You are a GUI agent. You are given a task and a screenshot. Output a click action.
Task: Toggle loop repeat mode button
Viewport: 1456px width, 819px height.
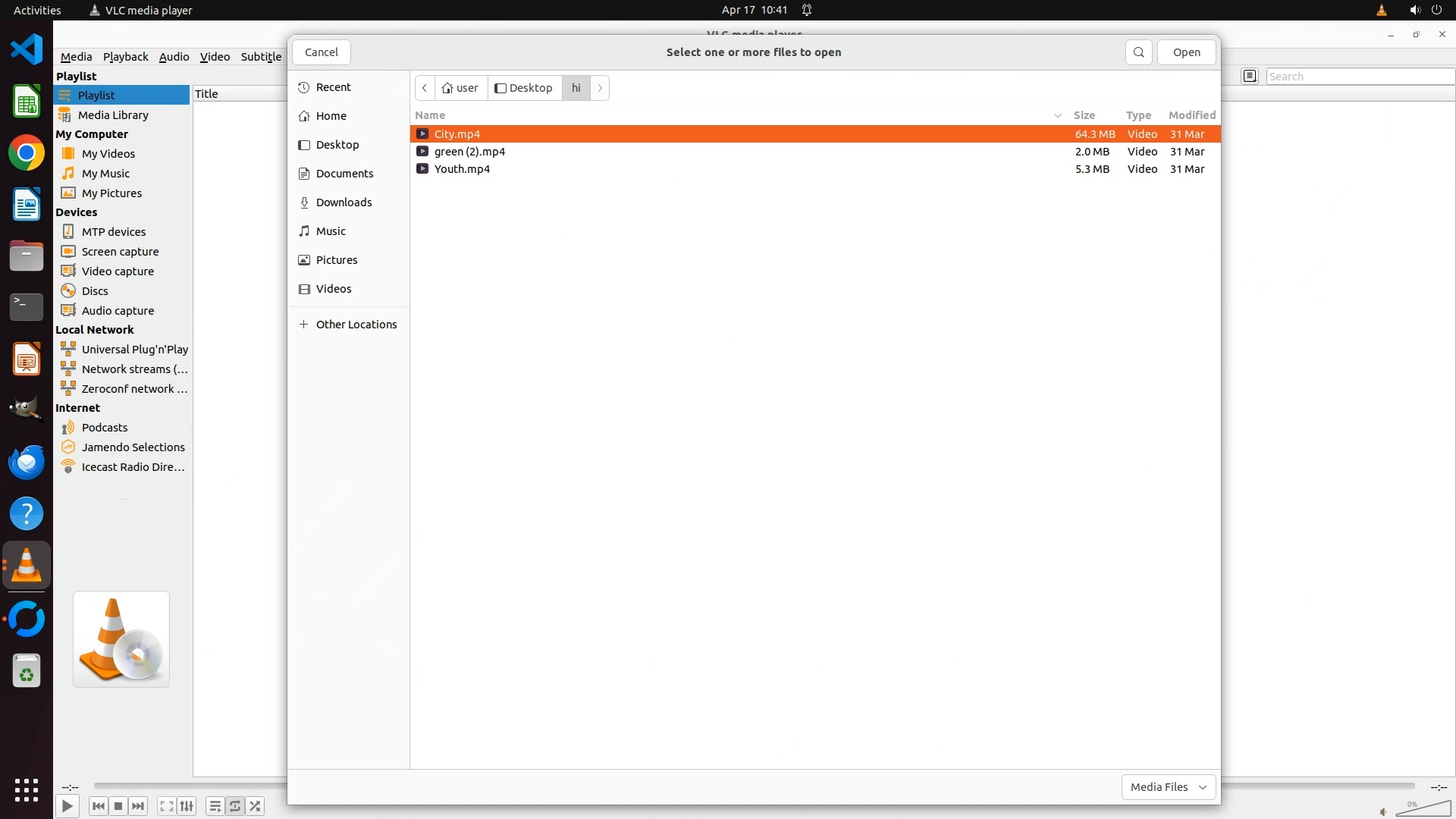[235, 806]
